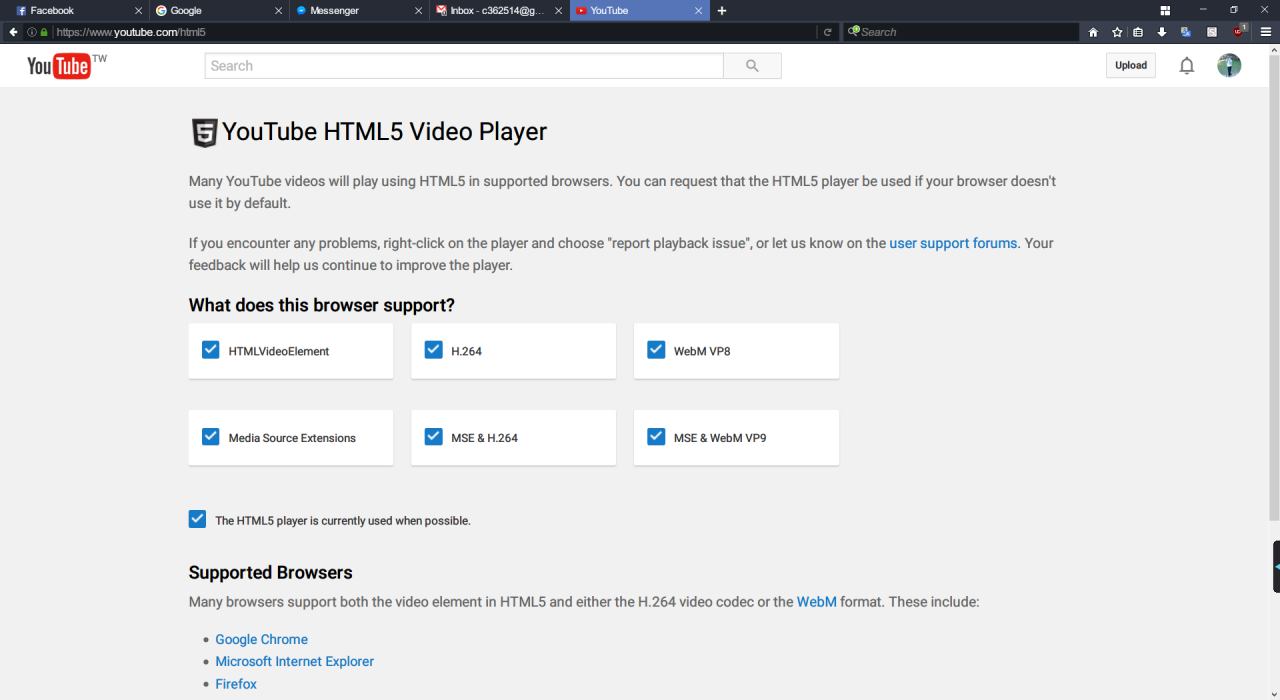Viewport: 1280px width, 700px height.
Task: Go back using the back arrow
Action: click(x=13, y=32)
